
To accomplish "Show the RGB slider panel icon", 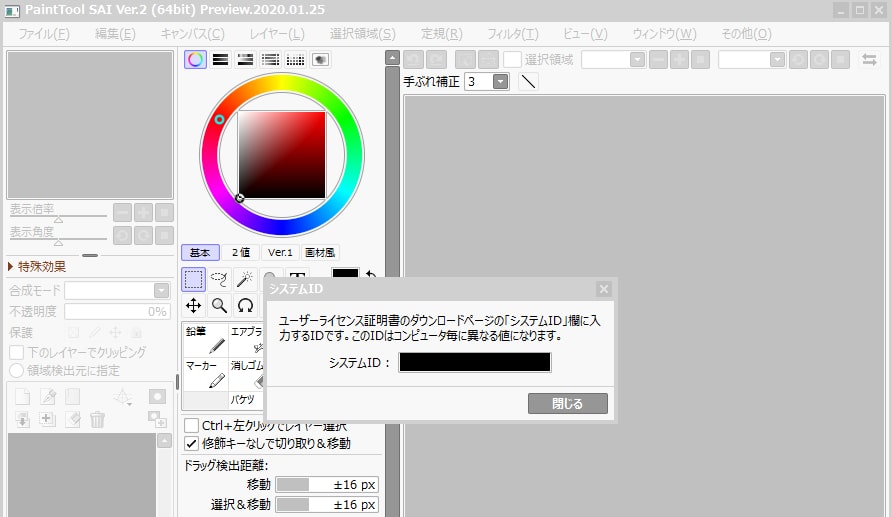I will click(x=220, y=60).
